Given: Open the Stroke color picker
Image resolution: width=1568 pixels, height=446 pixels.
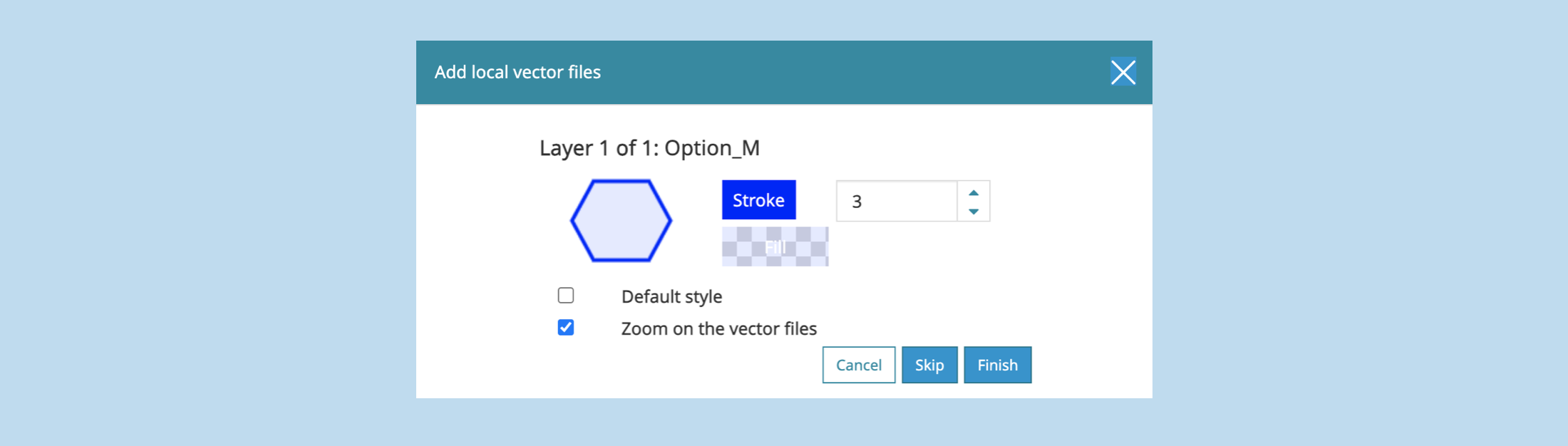Looking at the screenshot, I should pyautogui.click(x=758, y=200).
